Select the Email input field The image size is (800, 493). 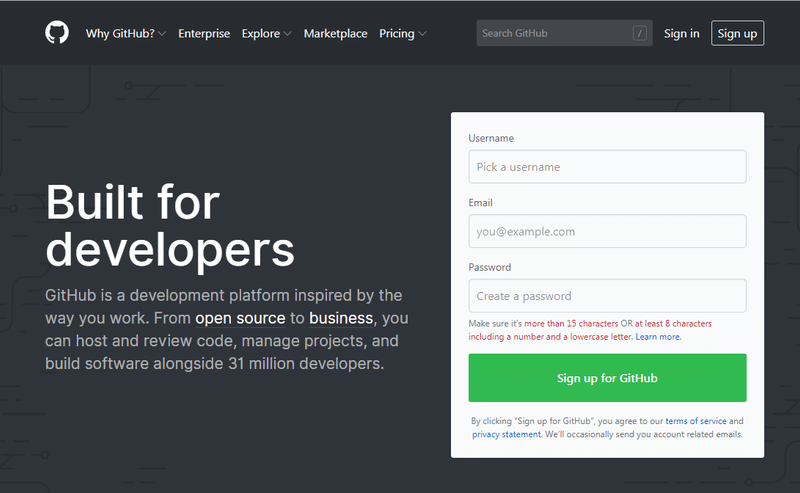click(607, 231)
